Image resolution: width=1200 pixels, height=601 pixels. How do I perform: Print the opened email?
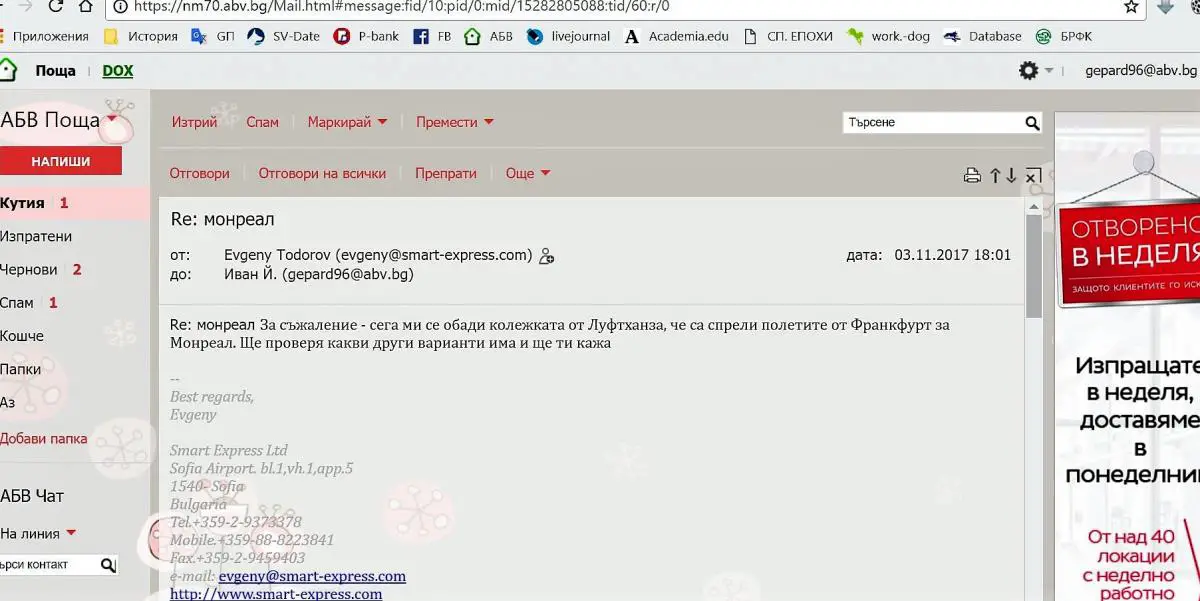click(972, 176)
